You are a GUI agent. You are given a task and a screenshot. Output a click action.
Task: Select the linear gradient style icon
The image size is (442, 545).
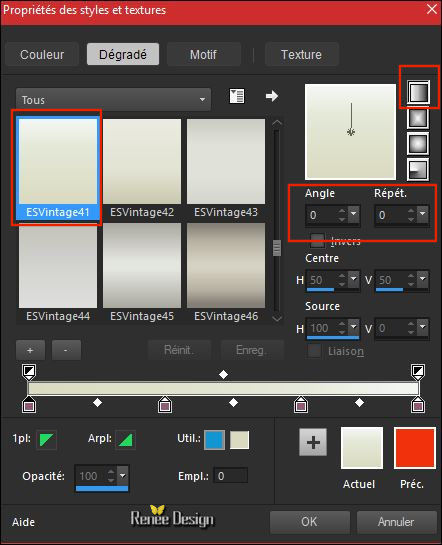[x=418, y=92]
